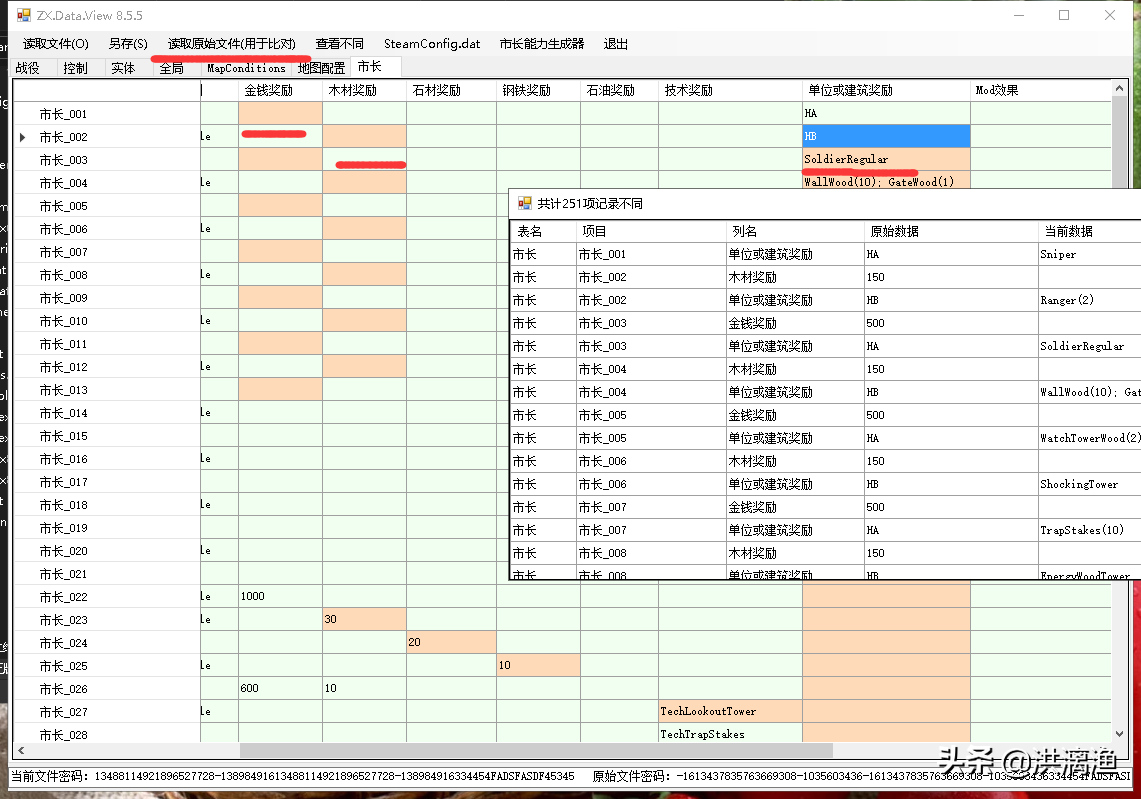The width and height of the screenshot is (1141, 799).
Task: Click 退出 to exit the app
Action: (x=616, y=44)
